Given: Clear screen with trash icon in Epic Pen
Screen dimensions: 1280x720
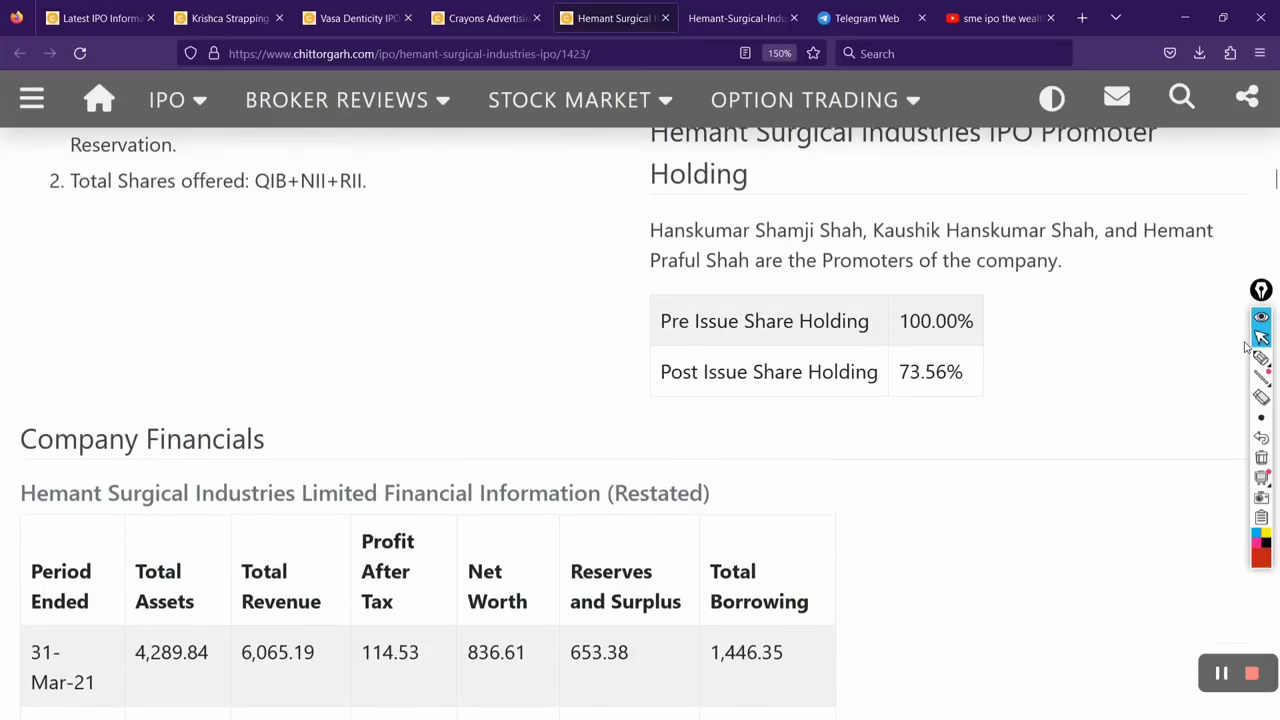Looking at the screenshot, I should tap(1261, 458).
